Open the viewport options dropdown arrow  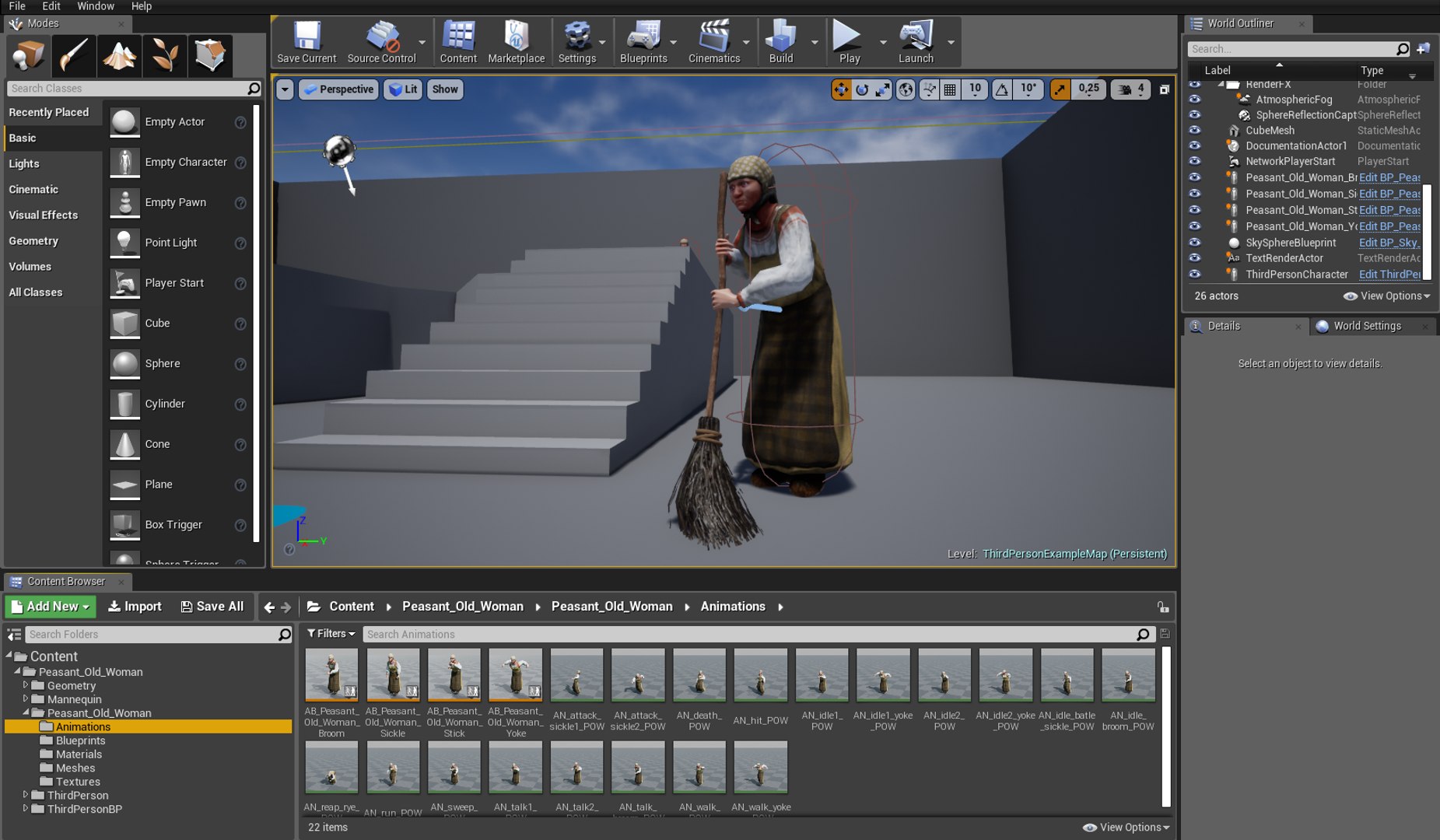click(285, 89)
